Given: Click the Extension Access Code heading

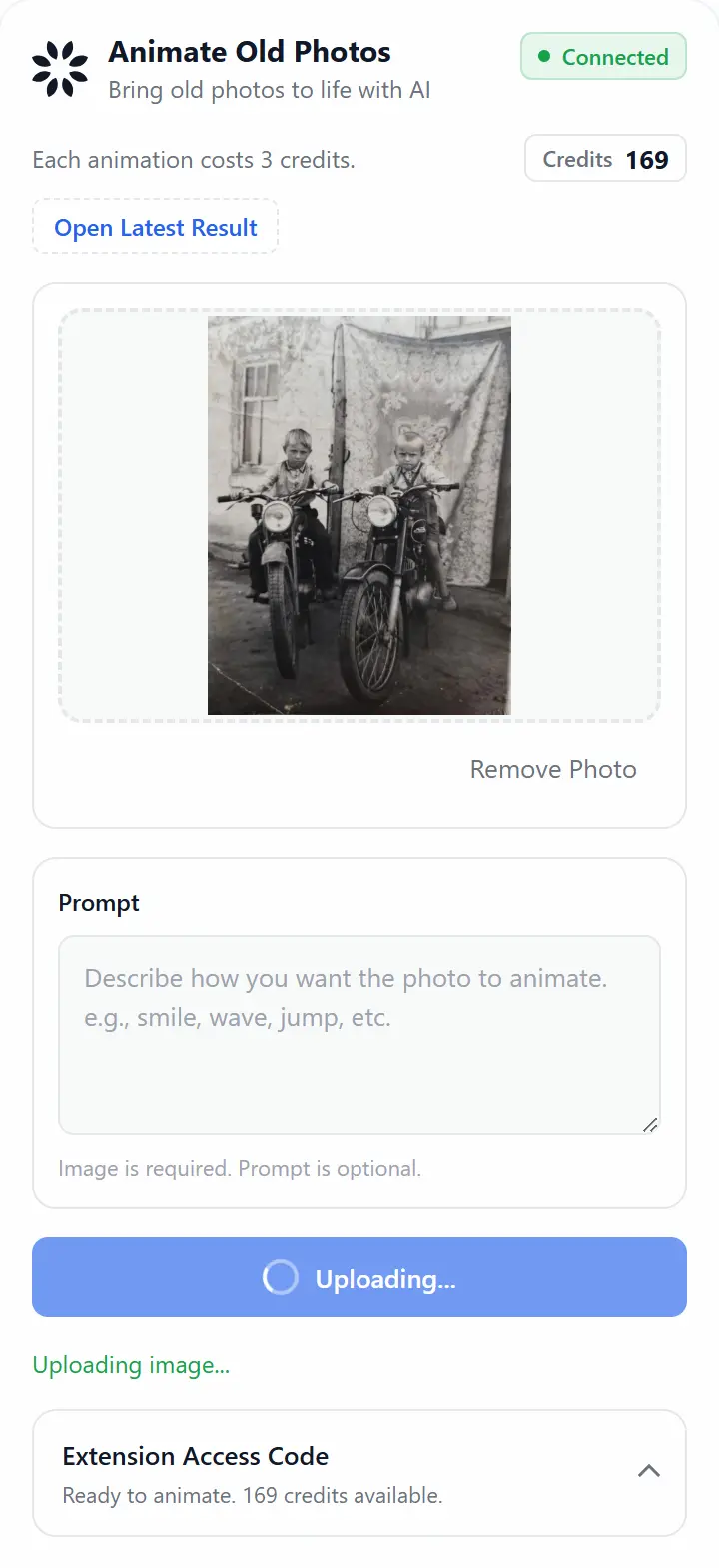Looking at the screenshot, I should coord(196,1456).
